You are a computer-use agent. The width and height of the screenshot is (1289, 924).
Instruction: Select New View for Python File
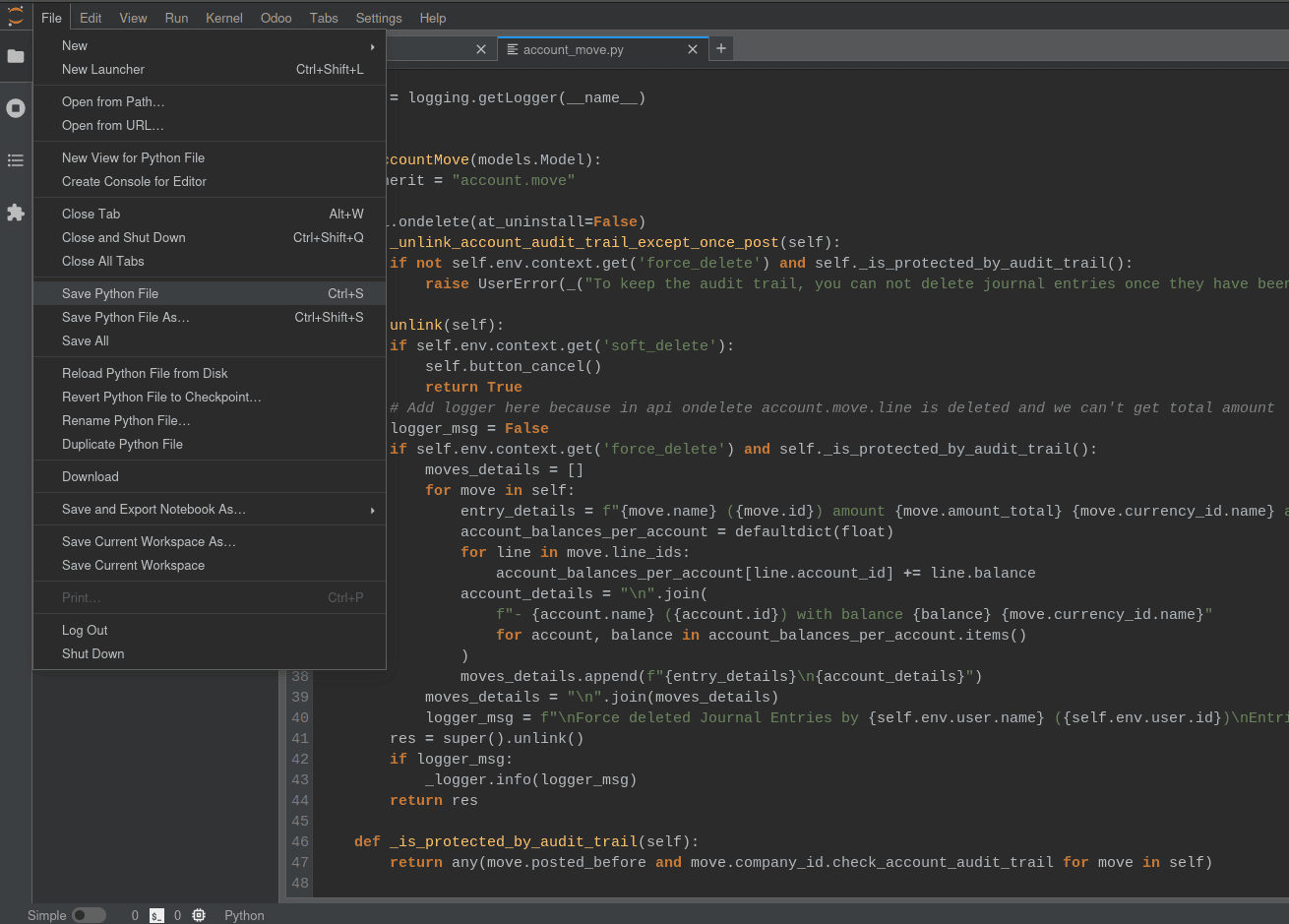(210, 158)
